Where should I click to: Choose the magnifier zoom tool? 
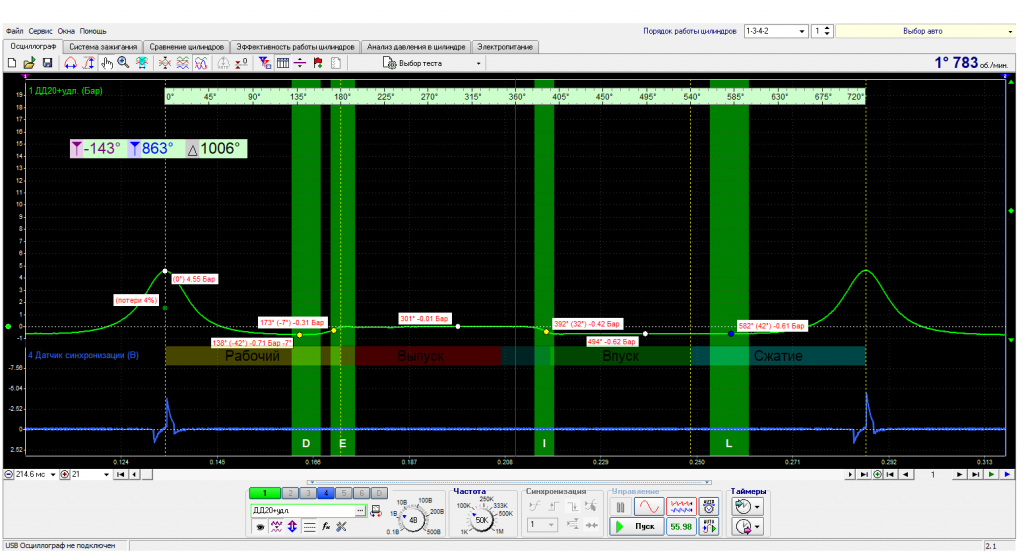pos(123,63)
